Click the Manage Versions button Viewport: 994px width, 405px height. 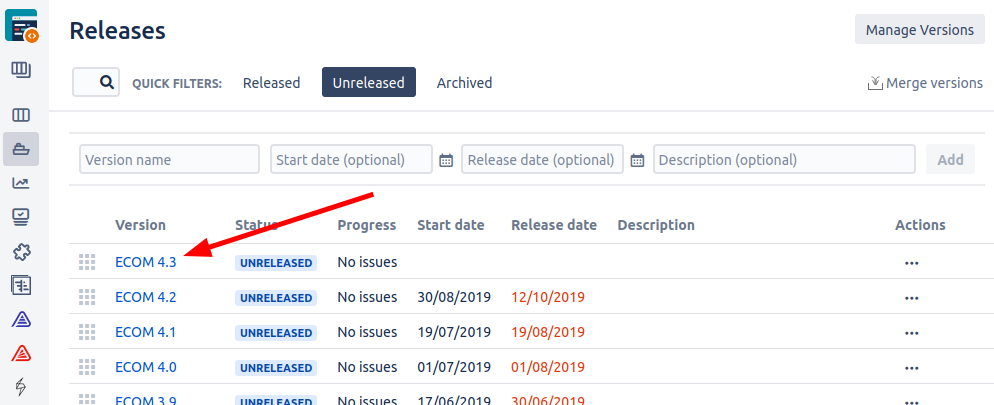[x=919, y=30]
